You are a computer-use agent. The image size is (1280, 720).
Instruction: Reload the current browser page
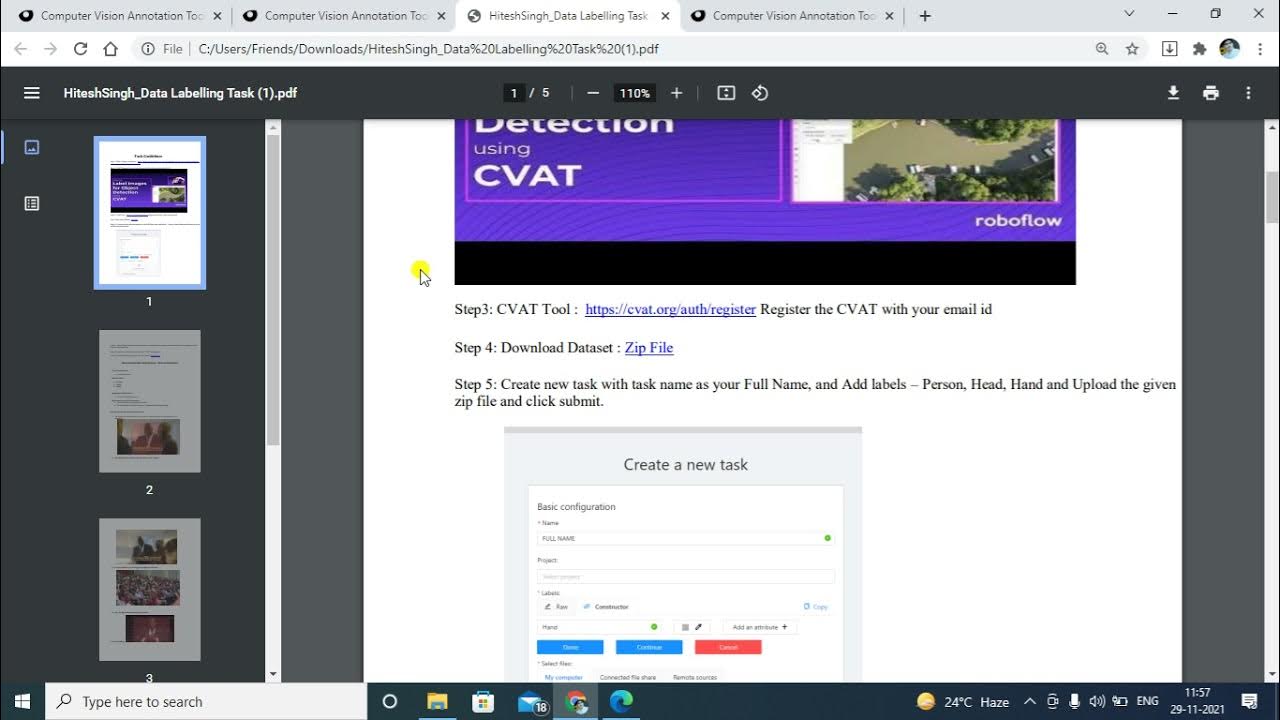(81, 48)
